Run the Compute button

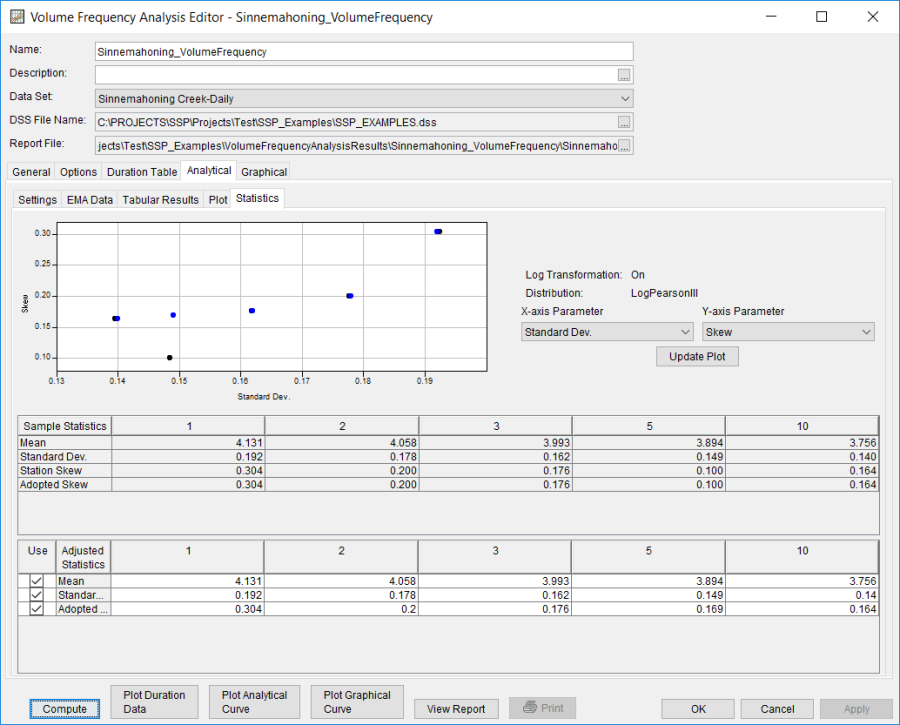coord(64,709)
